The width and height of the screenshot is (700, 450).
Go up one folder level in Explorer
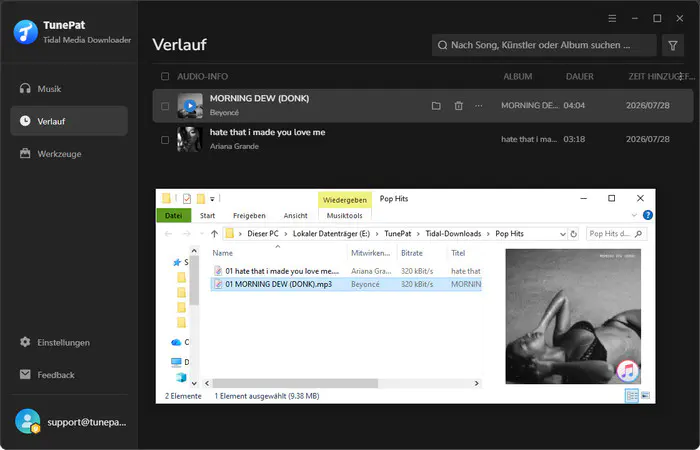coord(214,233)
